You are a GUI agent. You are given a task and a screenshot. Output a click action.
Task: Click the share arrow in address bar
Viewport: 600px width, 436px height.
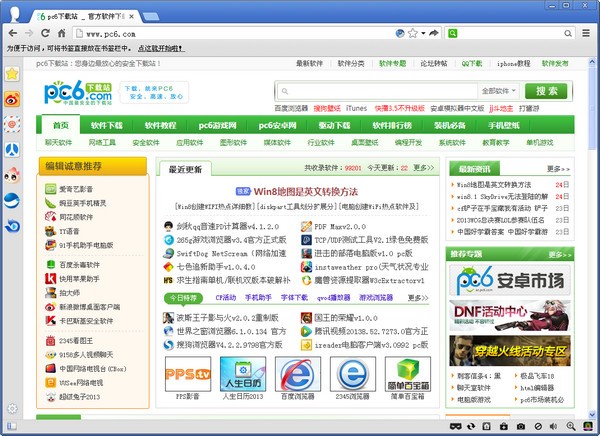pos(434,33)
